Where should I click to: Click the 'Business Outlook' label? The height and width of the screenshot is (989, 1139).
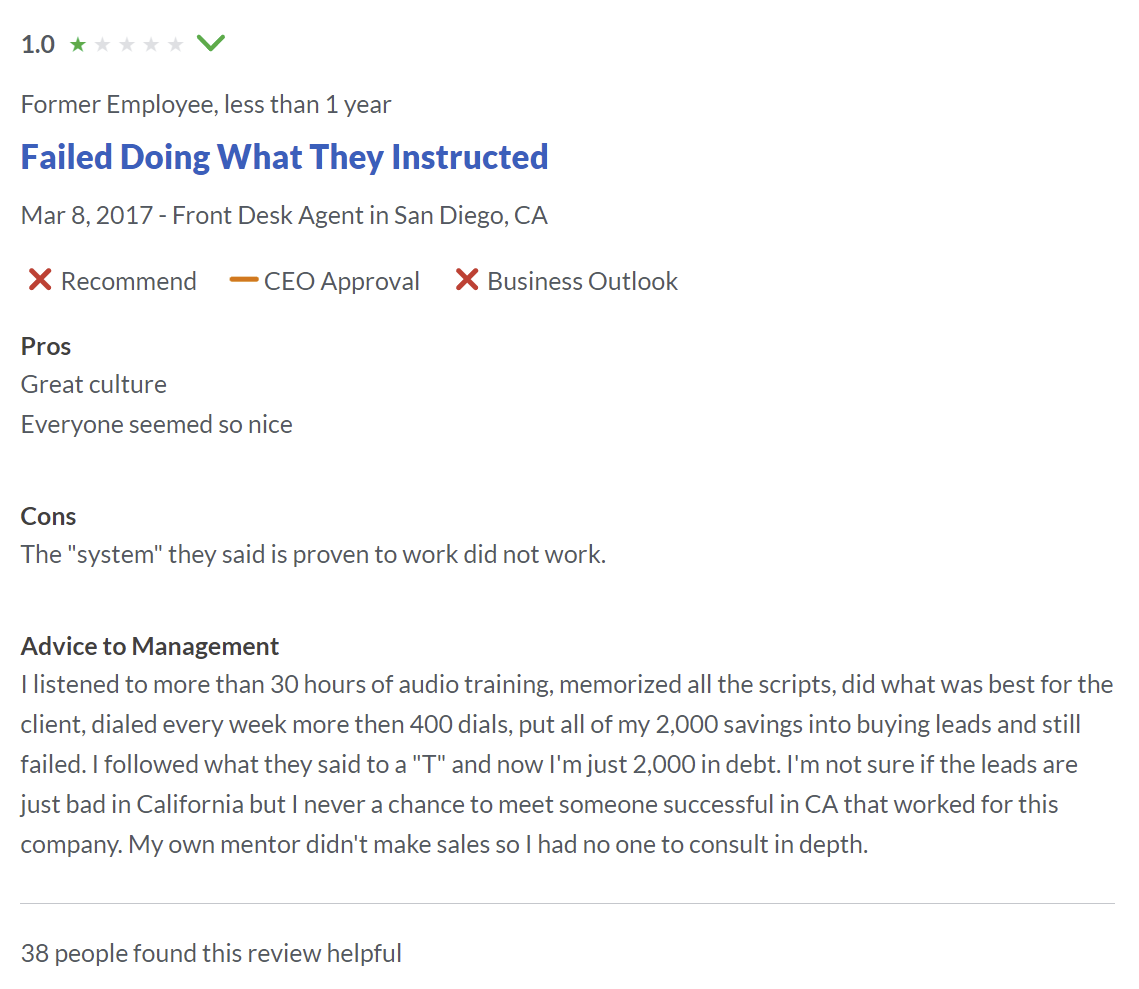[x=583, y=281]
